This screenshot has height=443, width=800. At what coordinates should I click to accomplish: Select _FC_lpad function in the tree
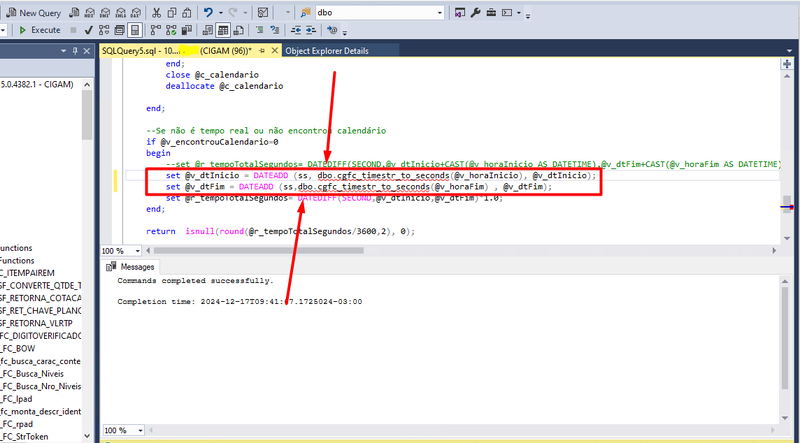16,399
